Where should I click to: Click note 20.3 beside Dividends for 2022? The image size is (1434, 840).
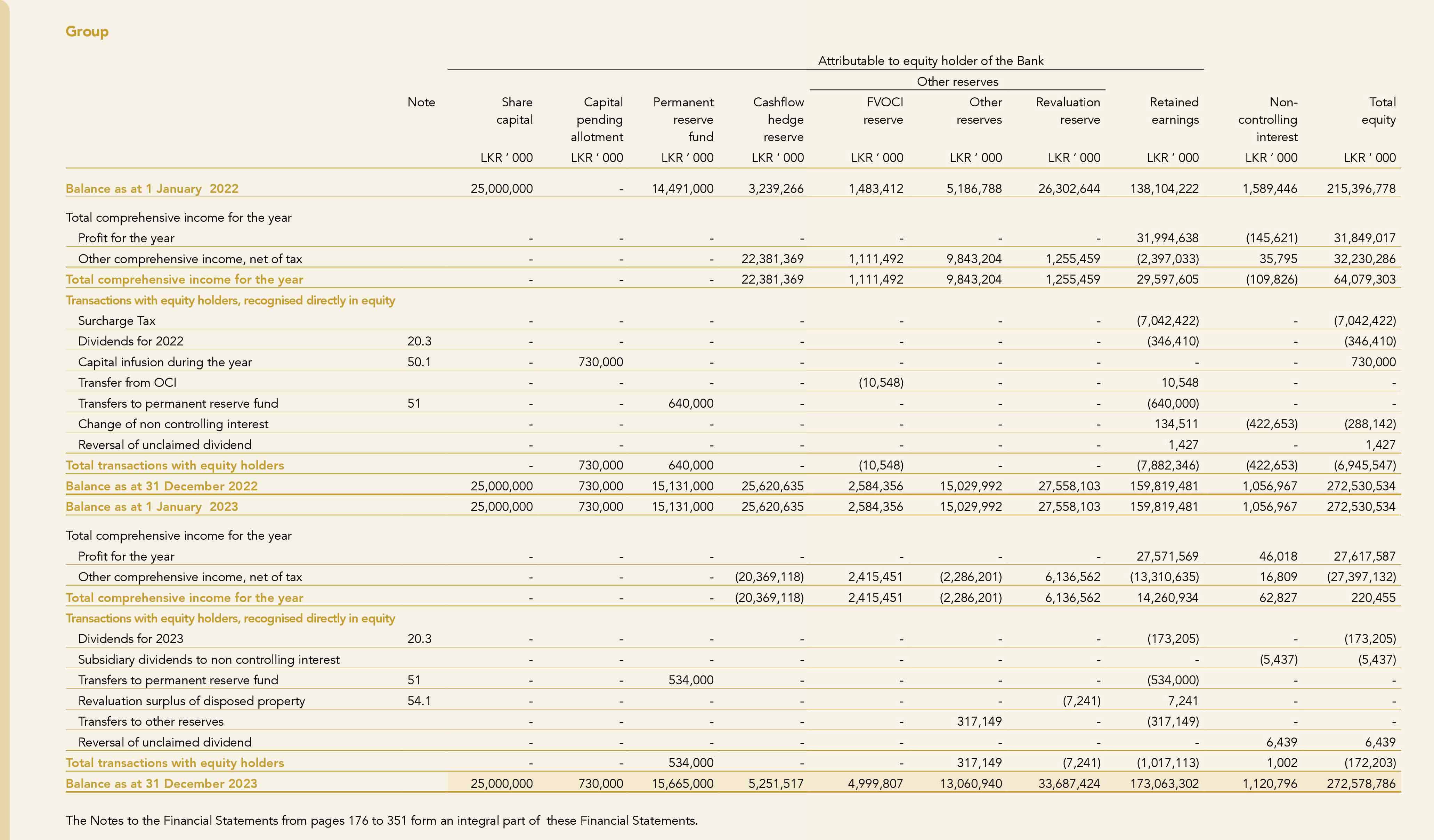pyautogui.click(x=419, y=341)
